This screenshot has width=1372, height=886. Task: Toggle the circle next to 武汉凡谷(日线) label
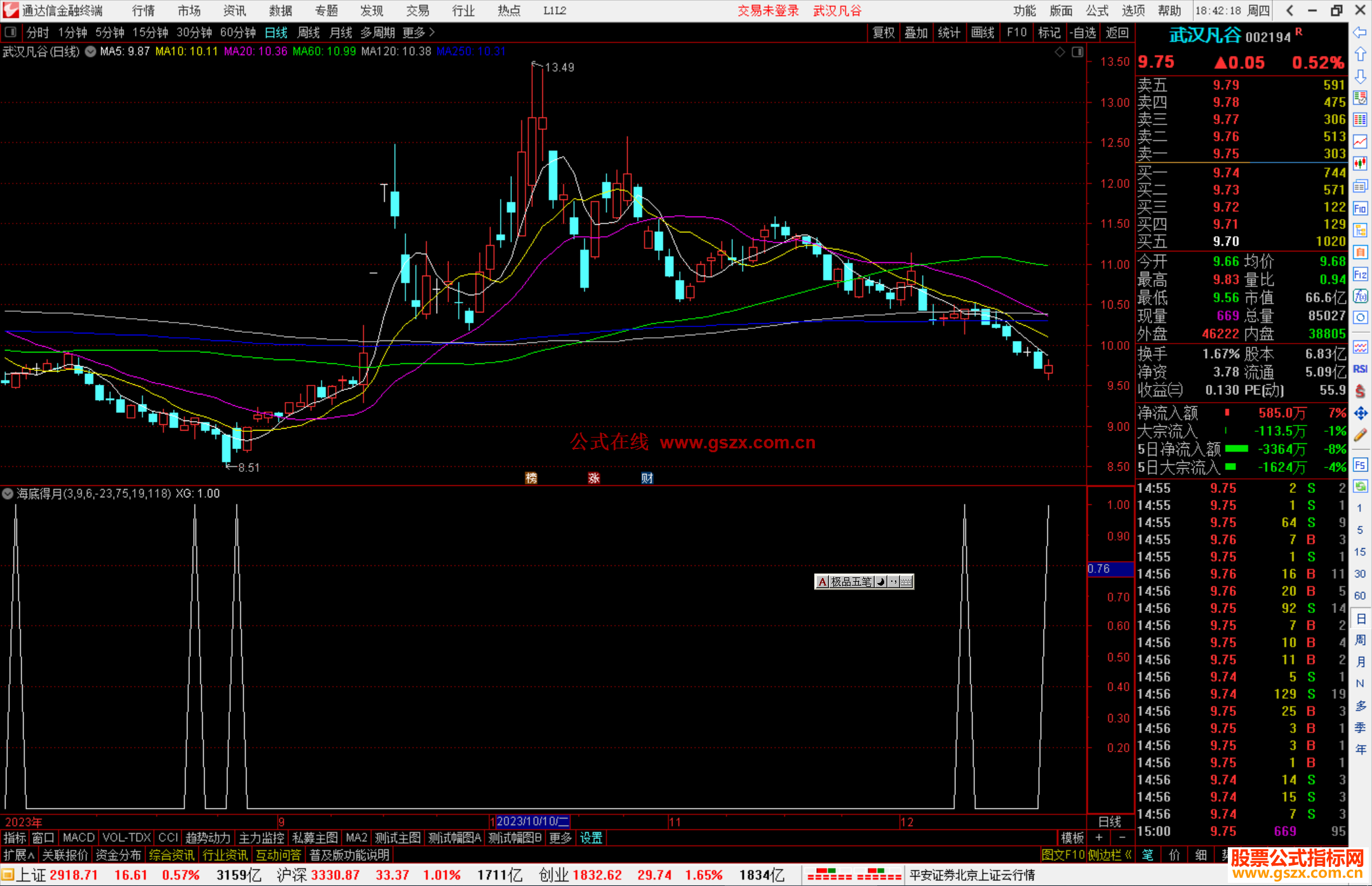point(91,52)
